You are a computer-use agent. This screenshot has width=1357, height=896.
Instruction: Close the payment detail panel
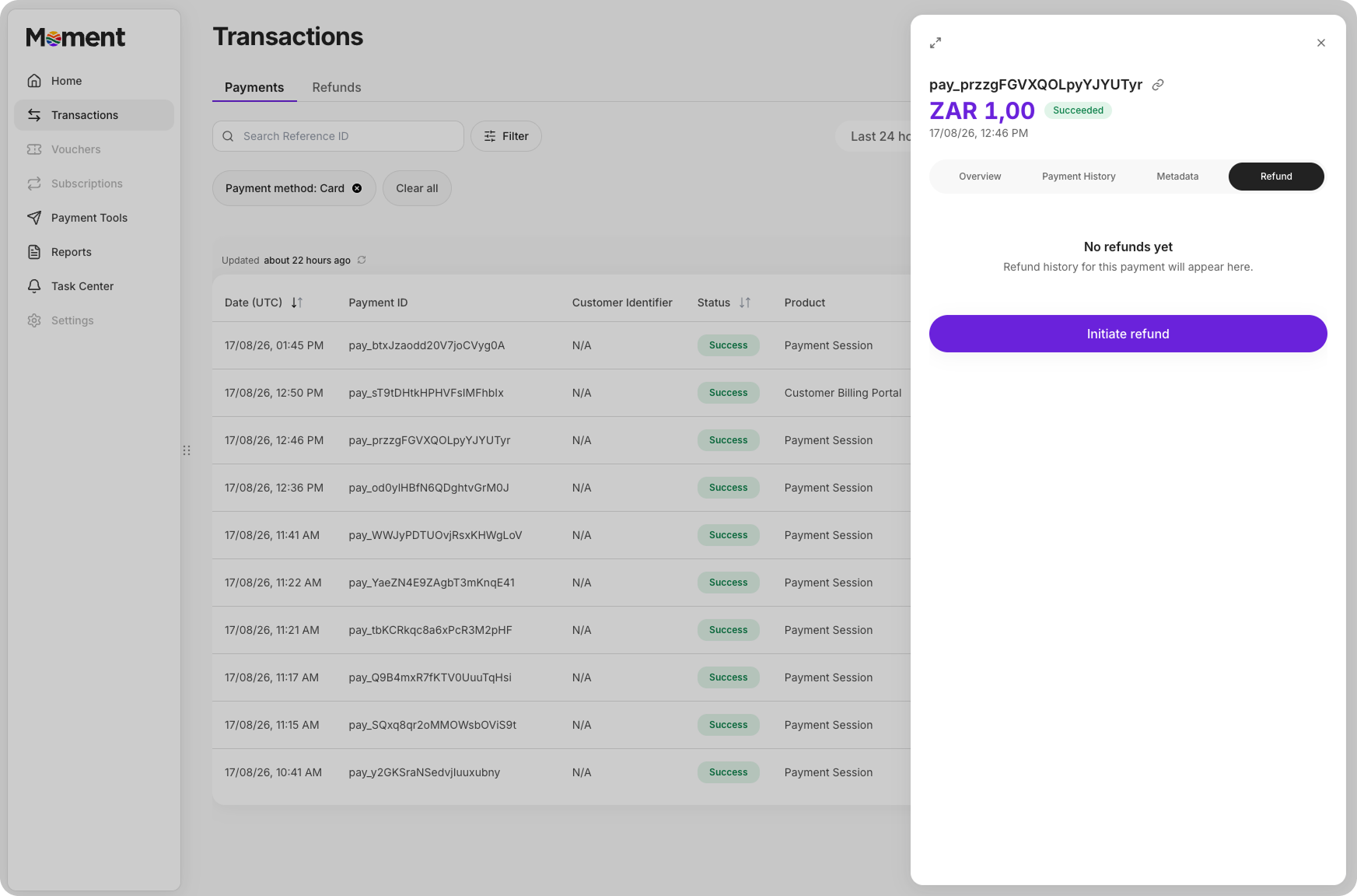pyautogui.click(x=1321, y=43)
